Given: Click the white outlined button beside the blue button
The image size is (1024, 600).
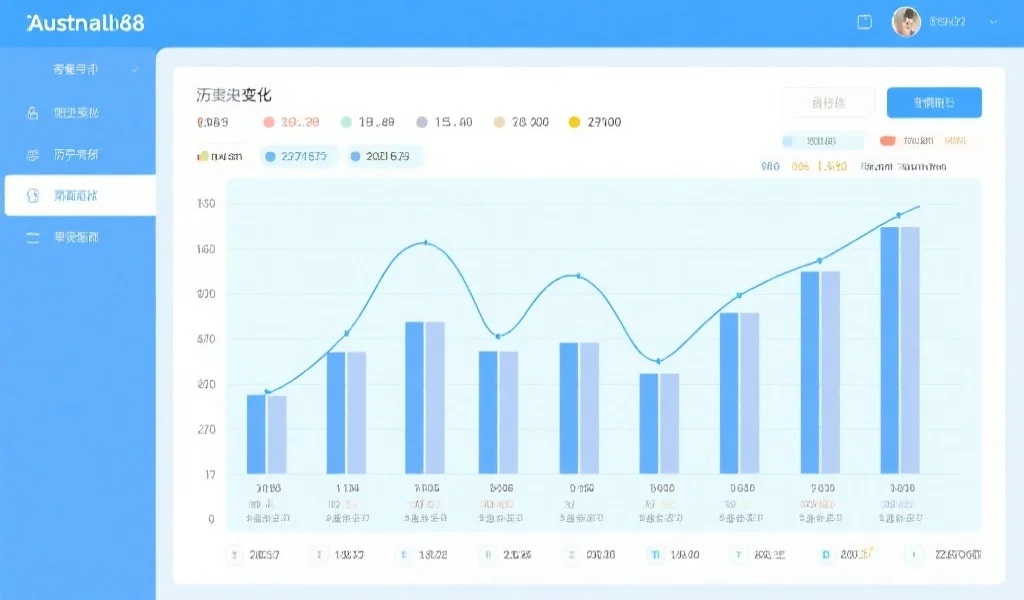Looking at the screenshot, I should 827,103.
